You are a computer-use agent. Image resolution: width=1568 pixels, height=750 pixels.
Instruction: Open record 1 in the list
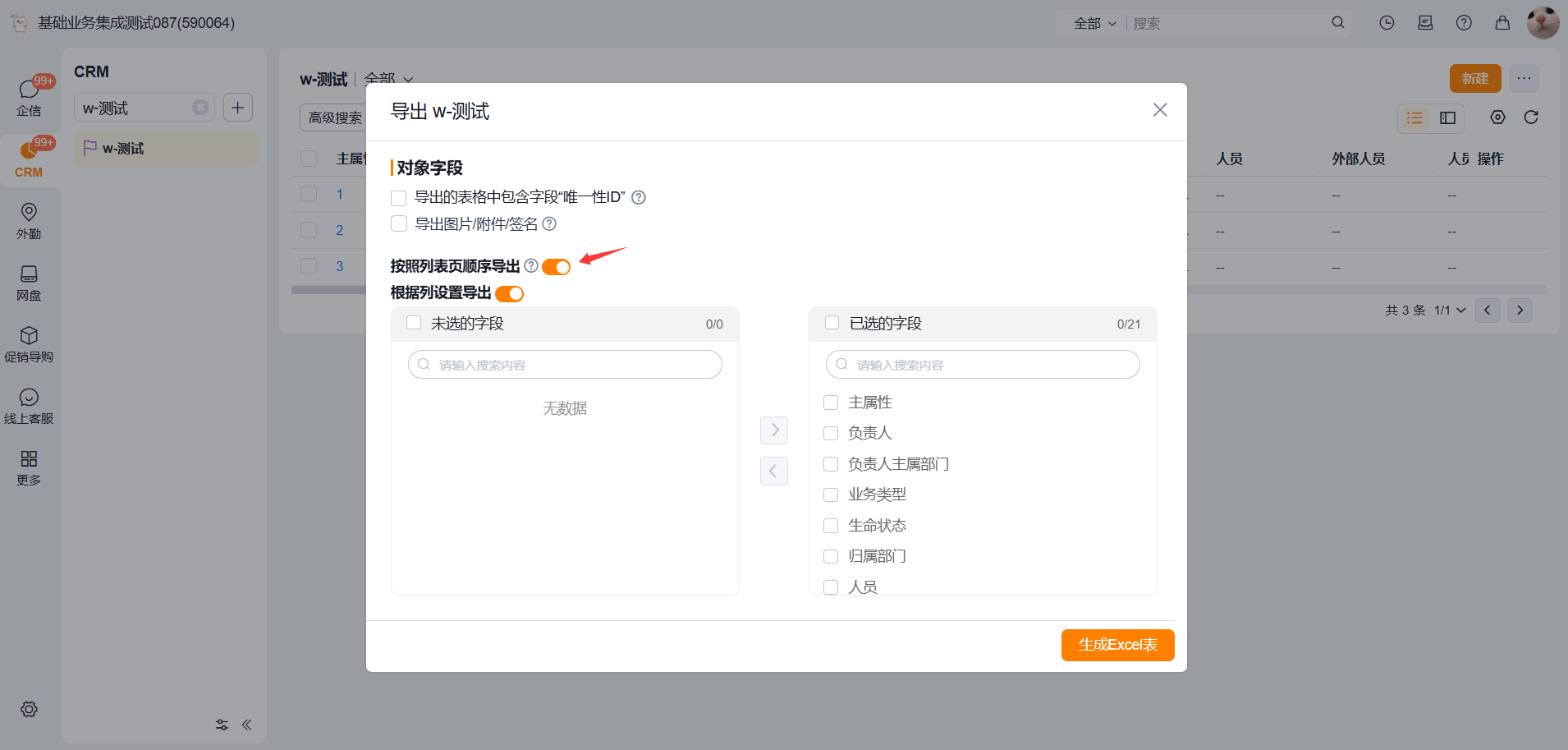pos(340,194)
